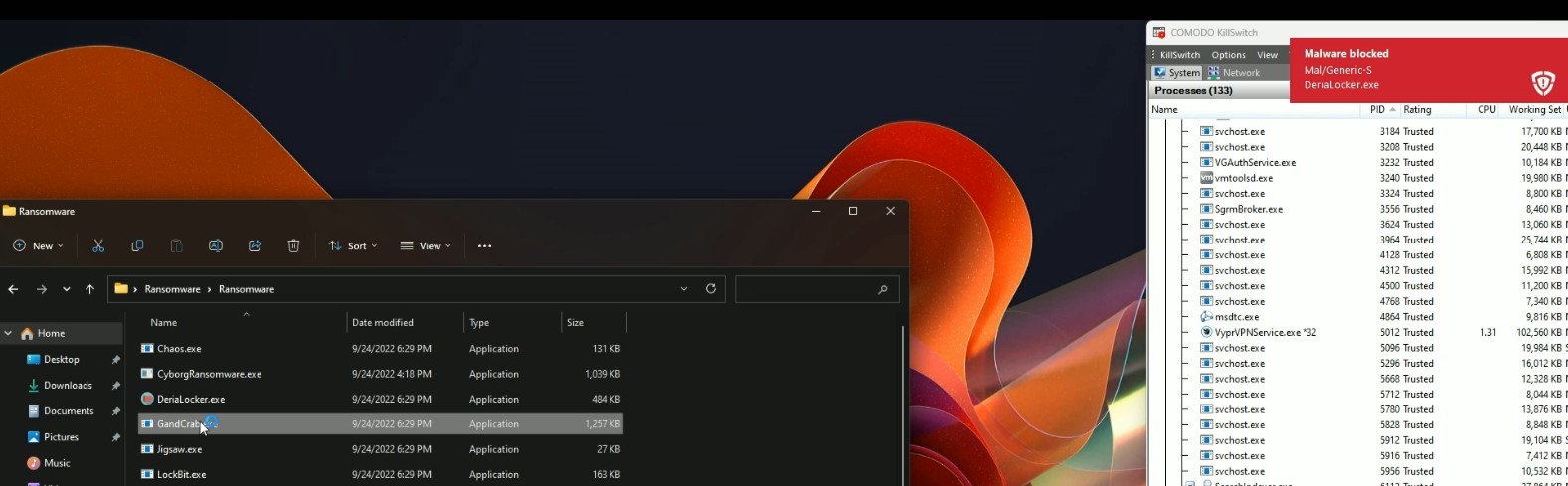Click the Malware blocked notification text
This screenshot has width=1568, height=486.
[x=1346, y=54]
